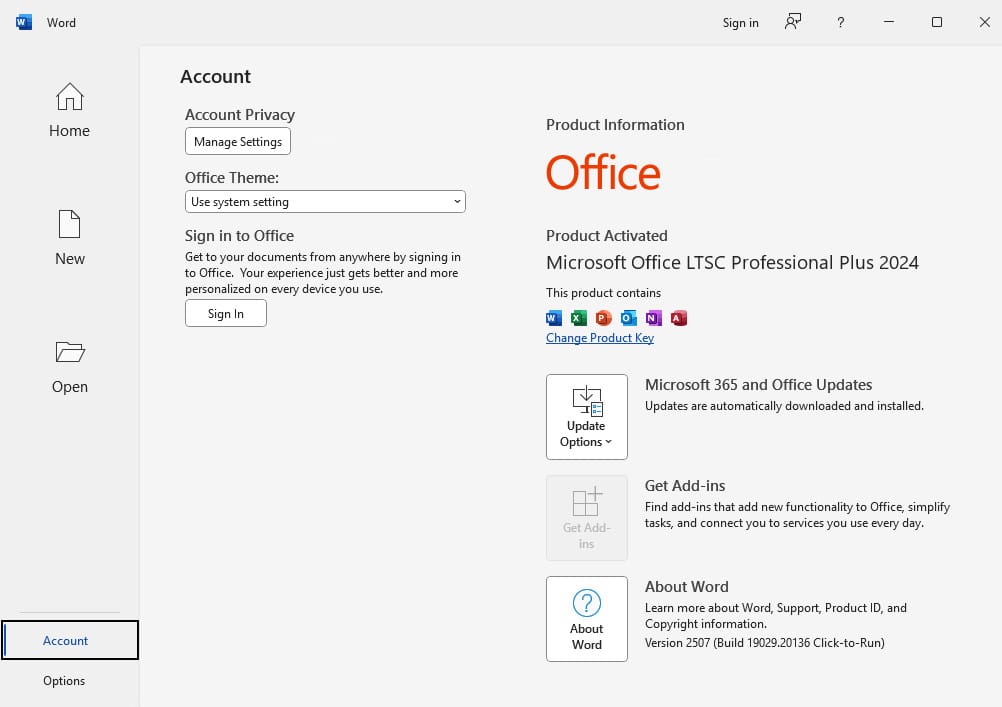Image resolution: width=1002 pixels, height=707 pixels.
Task: Open Options in the sidebar
Action: coord(64,681)
